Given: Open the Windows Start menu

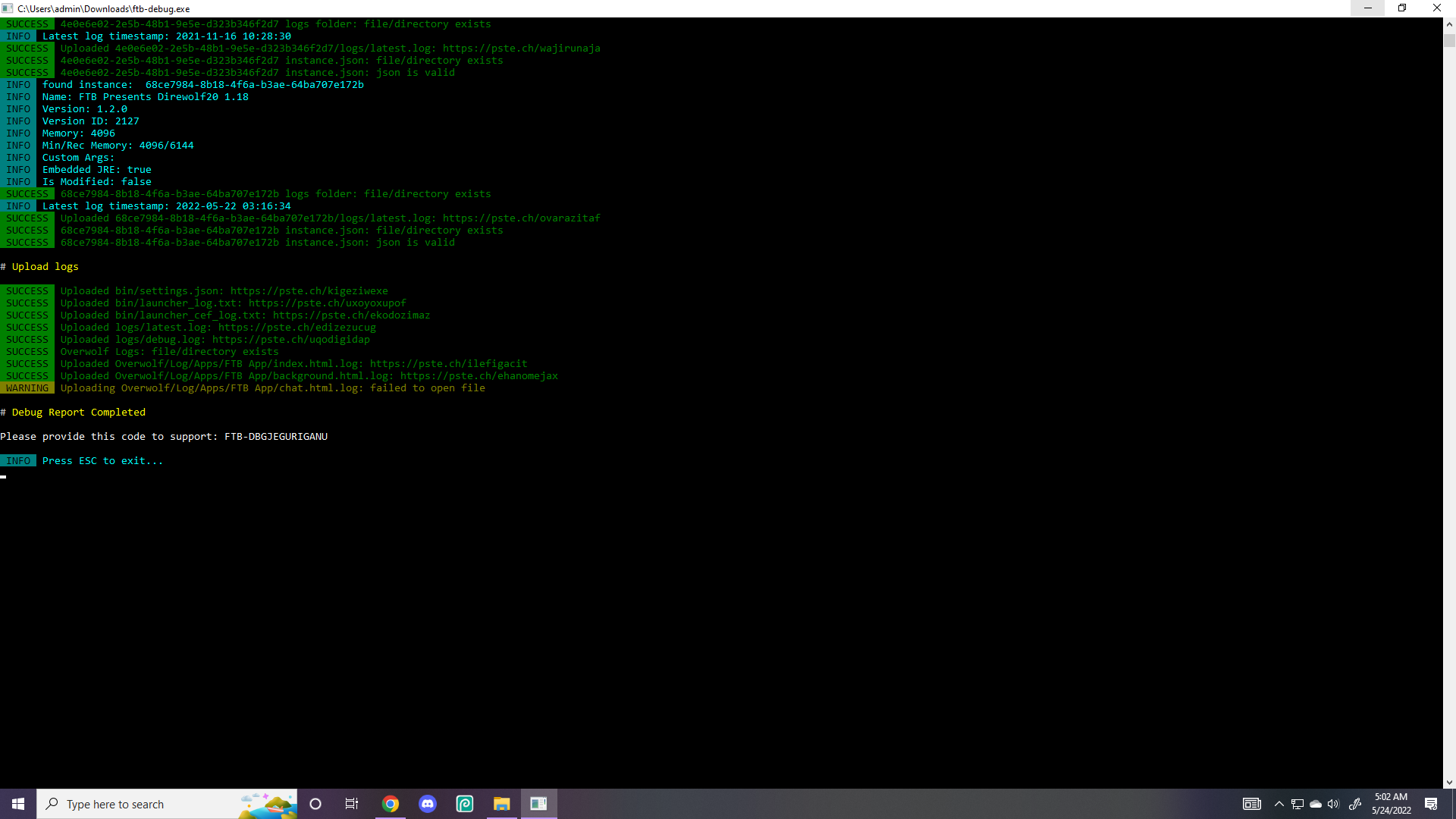Looking at the screenshot, I should coord(18,804).
